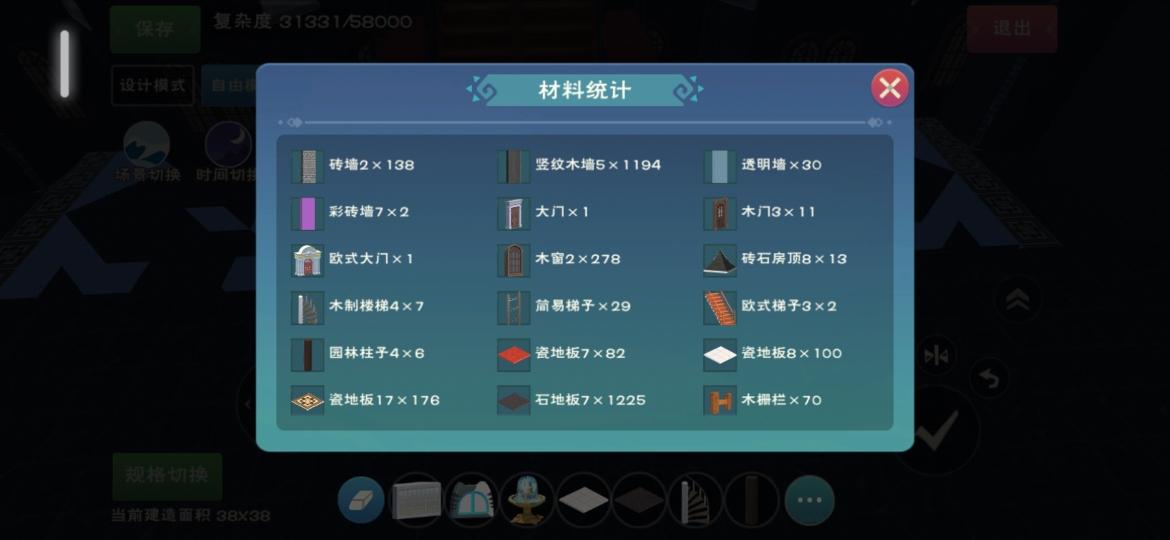Click the red 瓷地板7 tile icon
Viewport: 1170px width, 540px height.
pos(514,354)
